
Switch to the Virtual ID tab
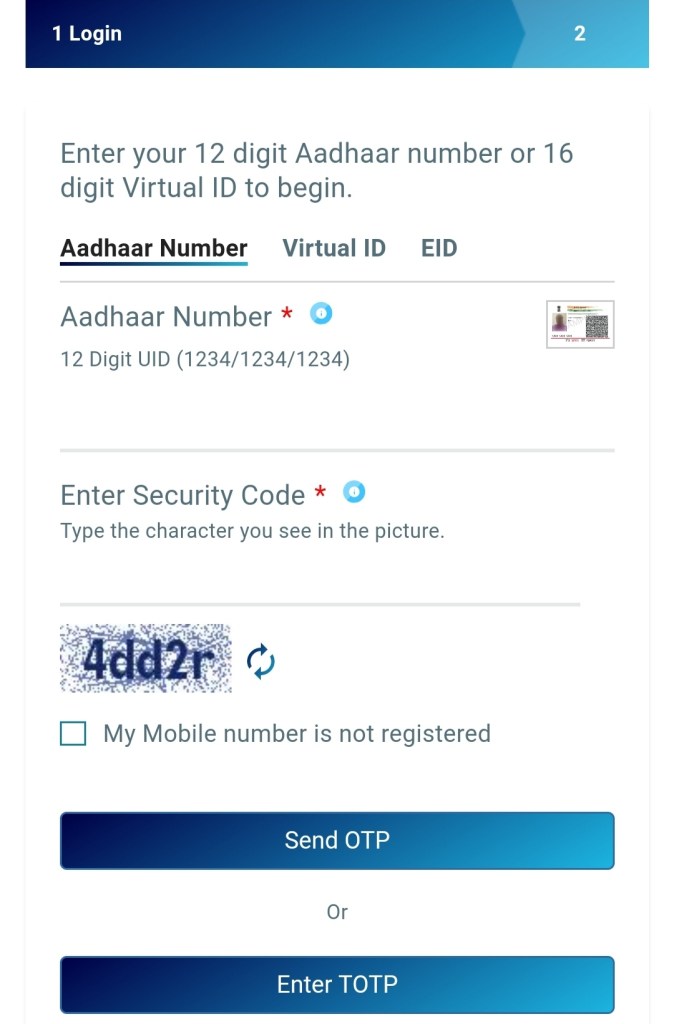(x=334, y=248)
